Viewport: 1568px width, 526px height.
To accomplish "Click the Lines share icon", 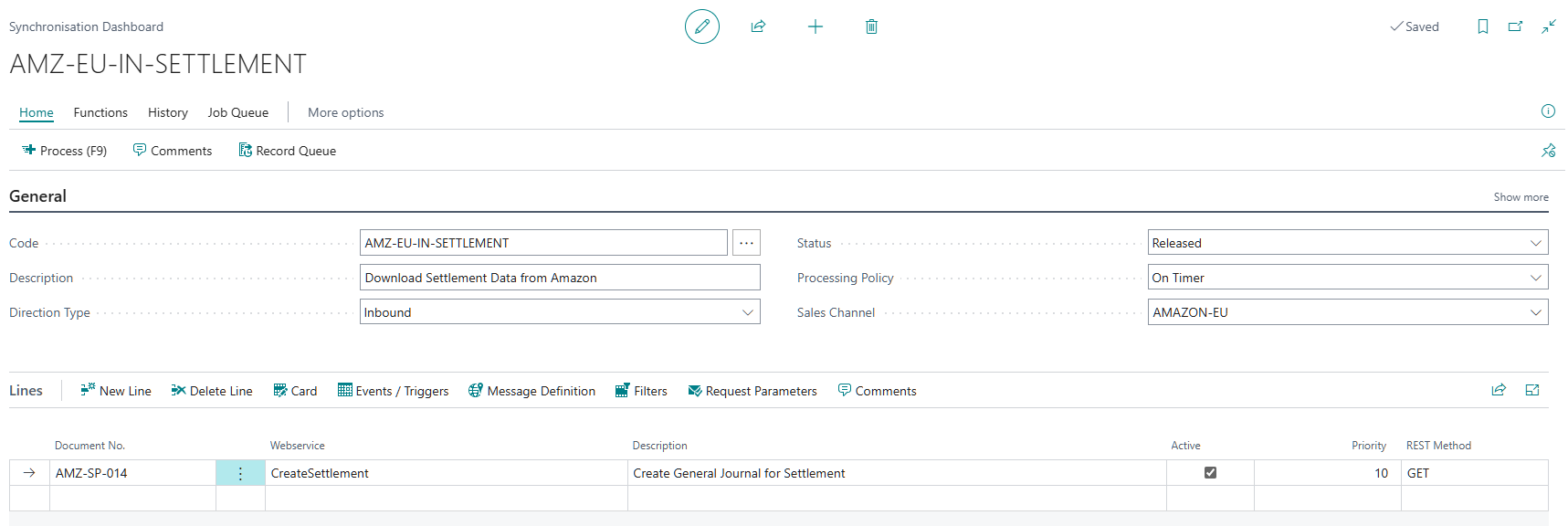I will (x=1499, y=390).
